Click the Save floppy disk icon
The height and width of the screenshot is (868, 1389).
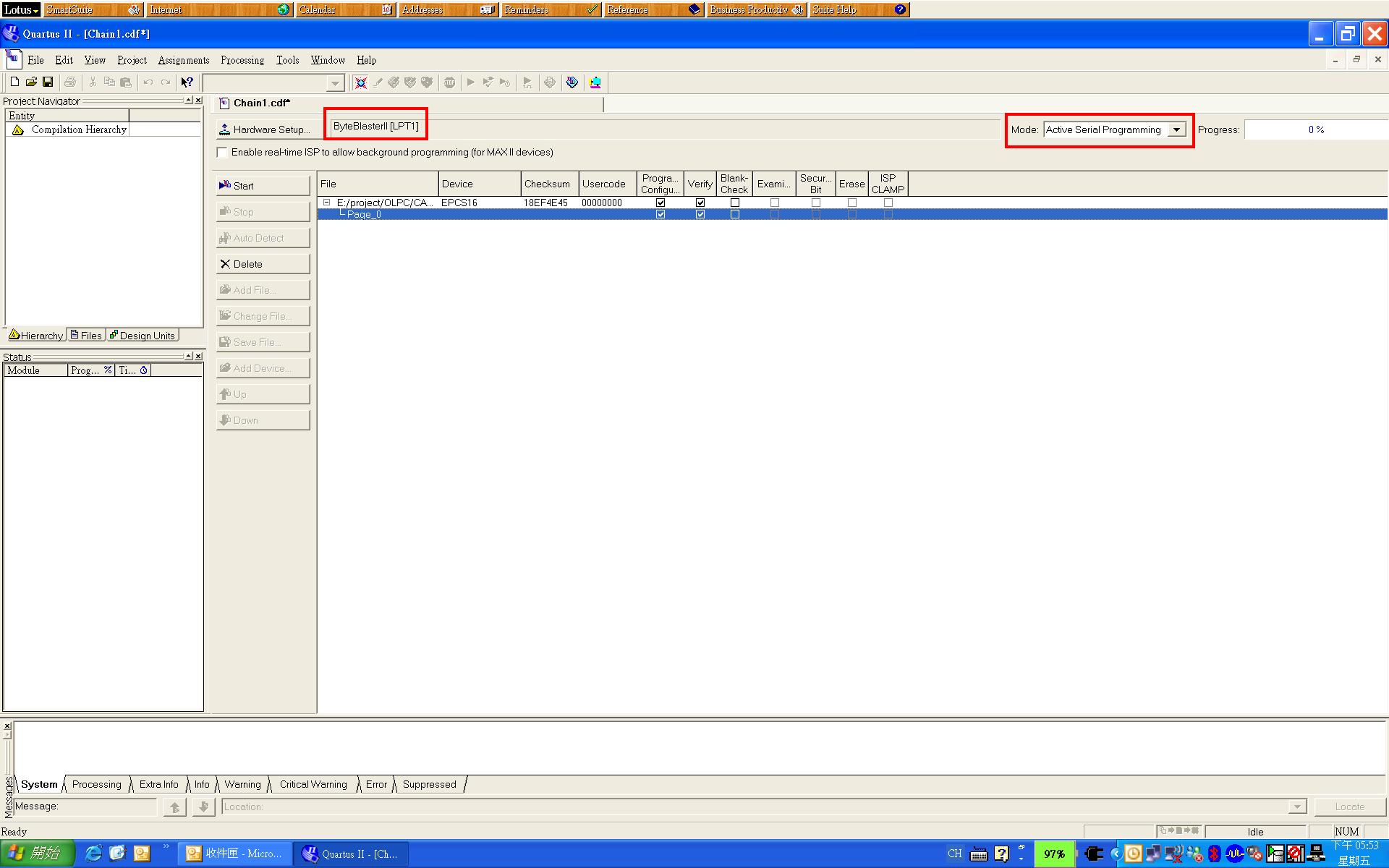48,82
